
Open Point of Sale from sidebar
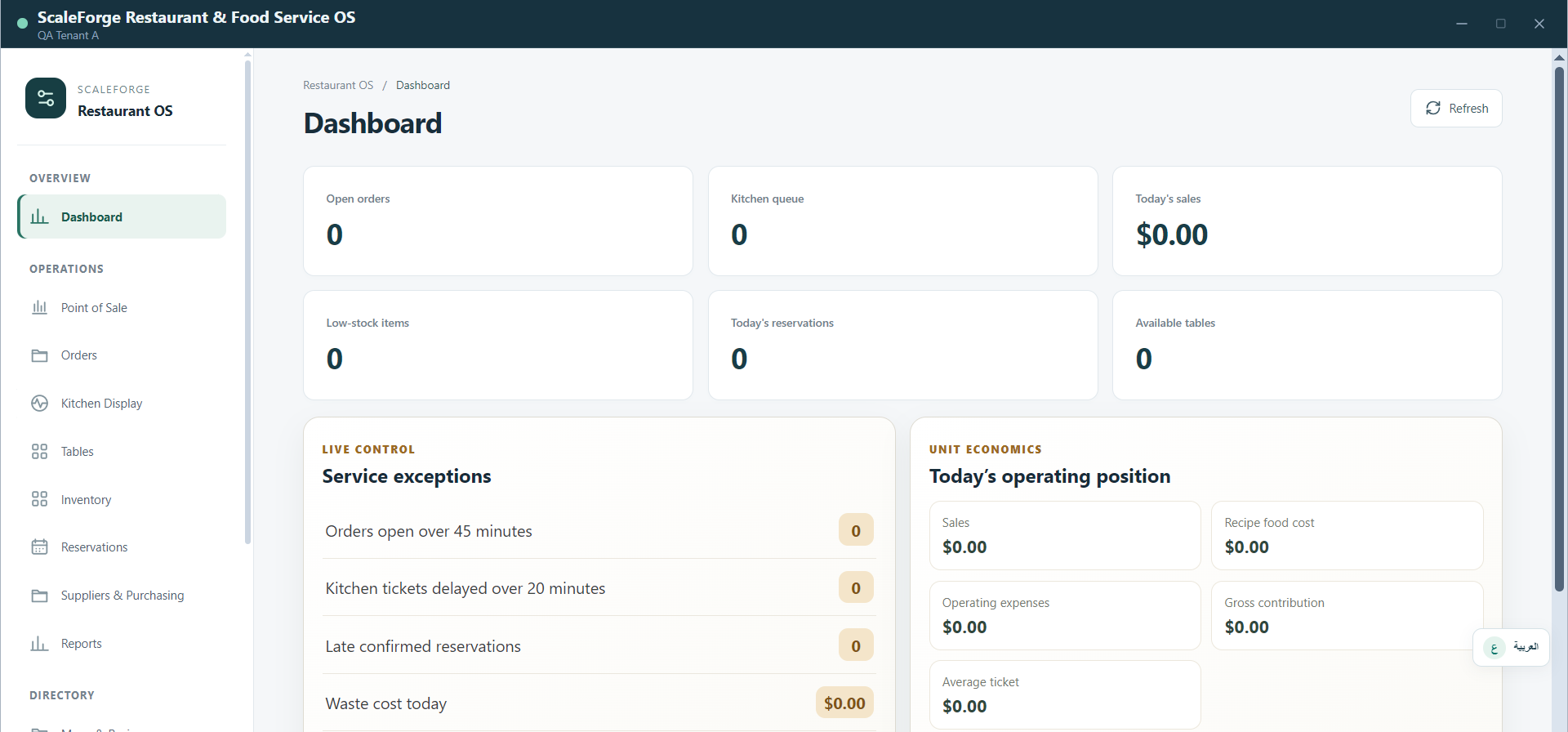click(x=122, y=307)
